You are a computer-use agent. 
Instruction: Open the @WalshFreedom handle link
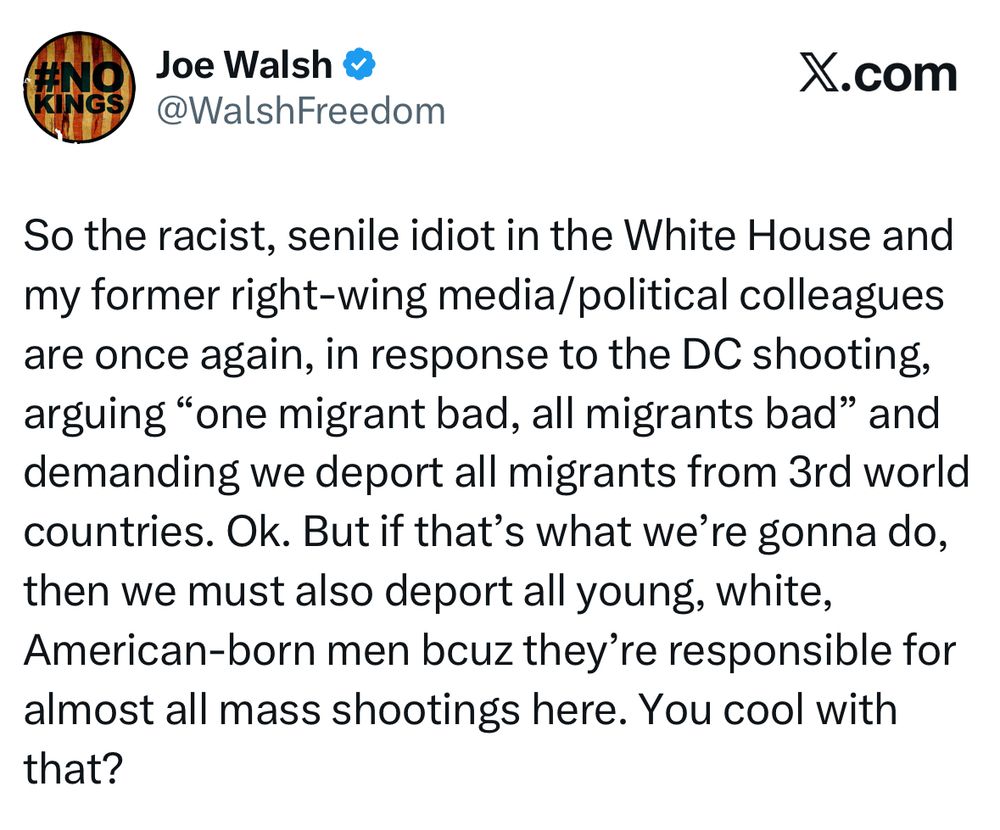301,111
